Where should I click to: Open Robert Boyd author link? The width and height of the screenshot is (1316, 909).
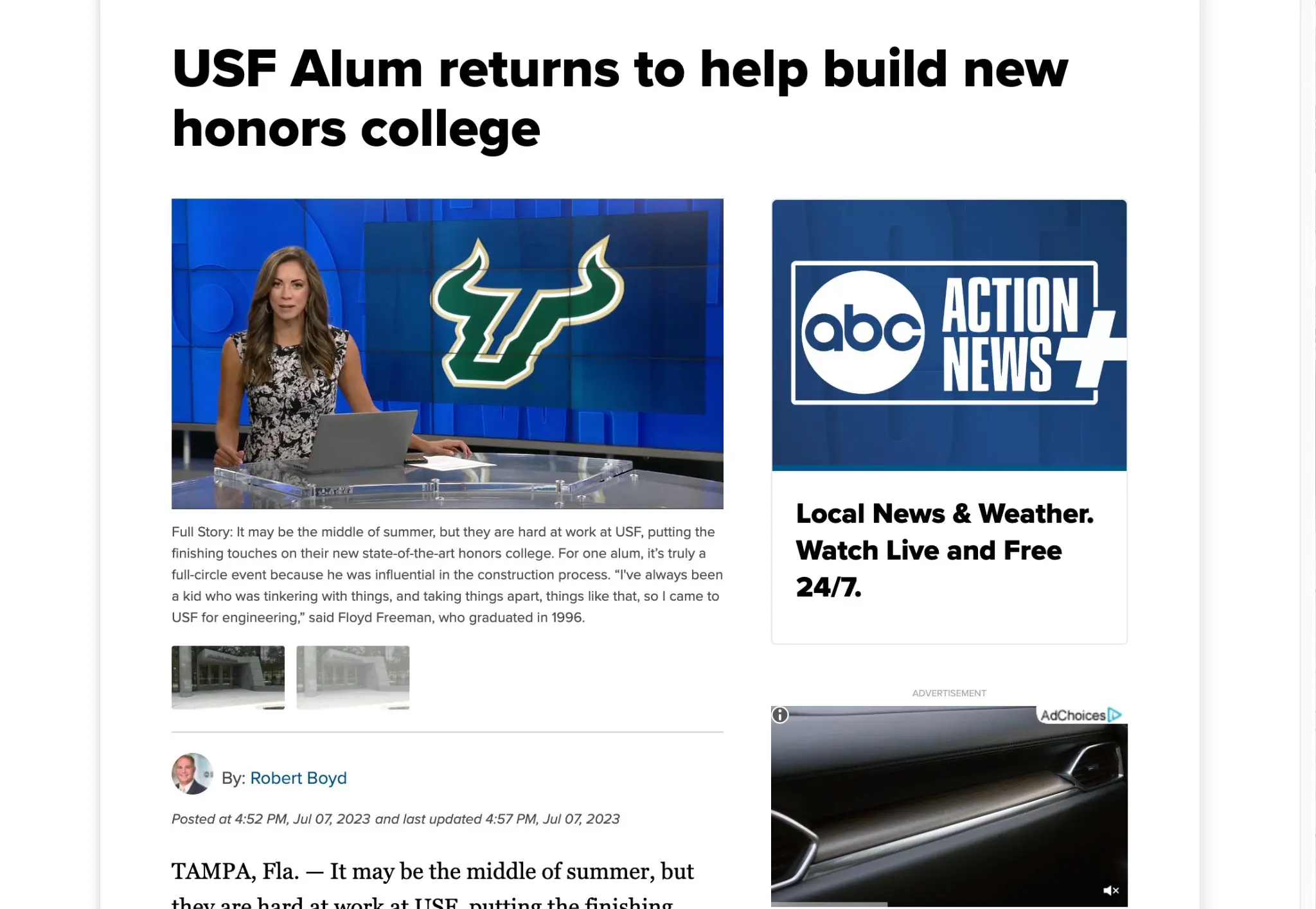pyautogui.click(x=298, y=778)
